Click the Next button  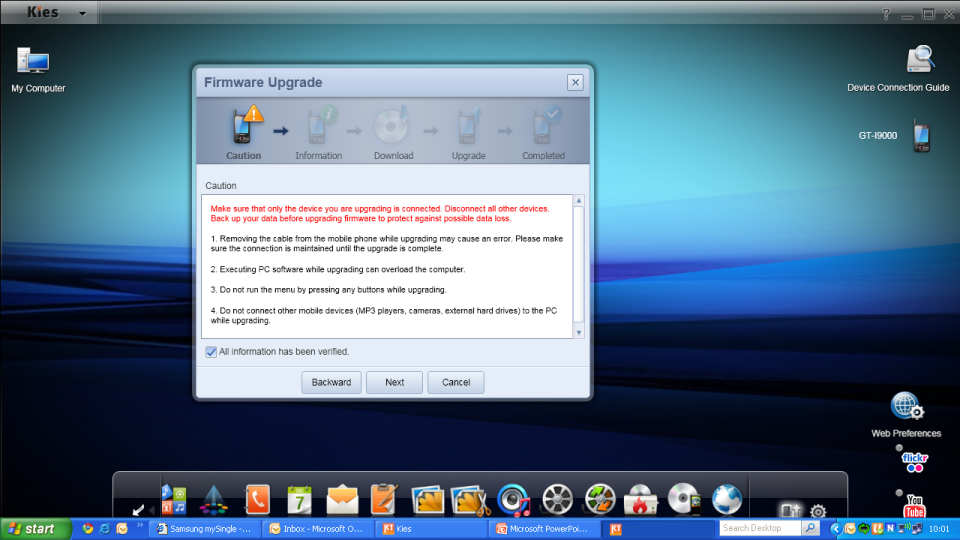click(x=394, y=382)
